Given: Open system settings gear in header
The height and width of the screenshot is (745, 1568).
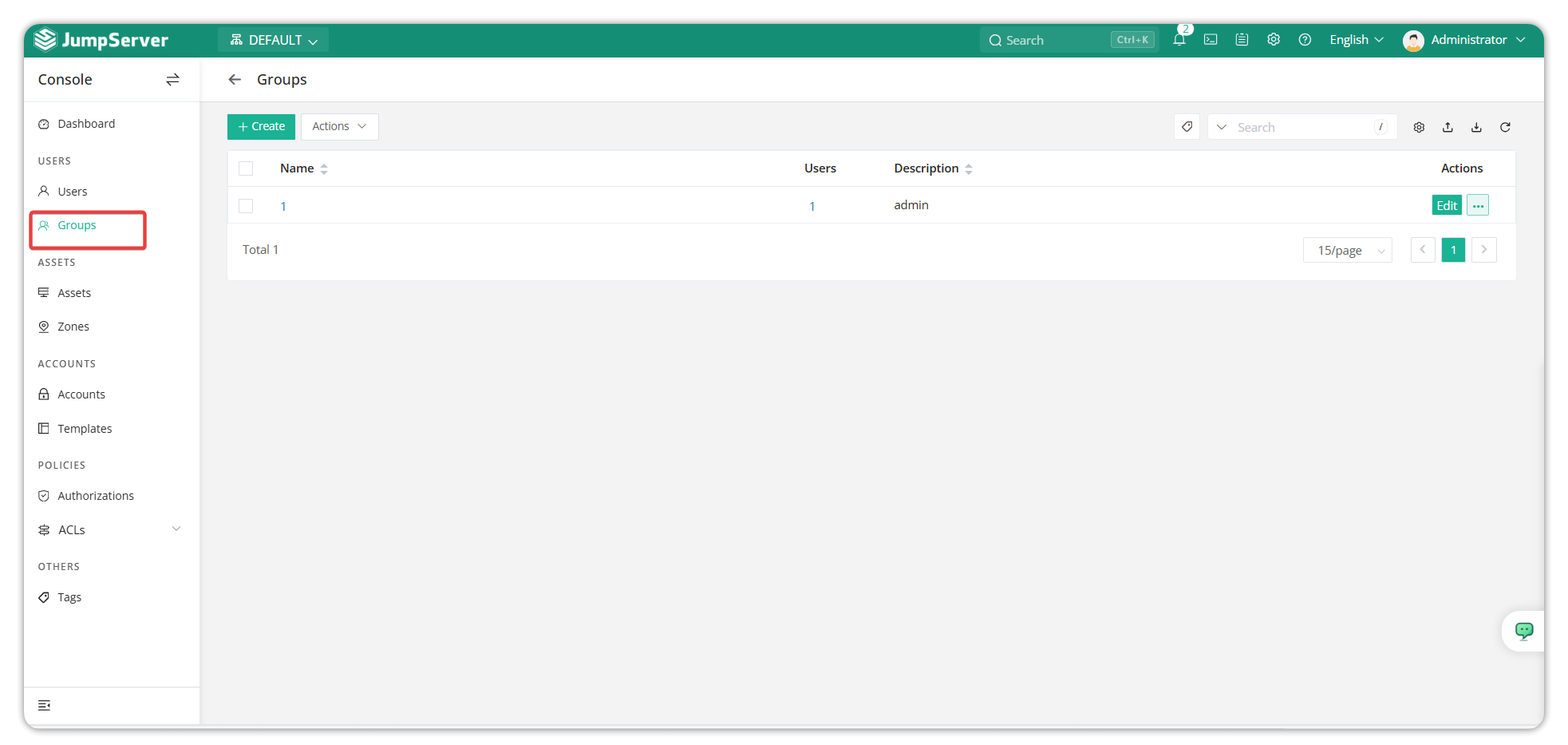Looking at the screenshot, I should (1274, 39).
